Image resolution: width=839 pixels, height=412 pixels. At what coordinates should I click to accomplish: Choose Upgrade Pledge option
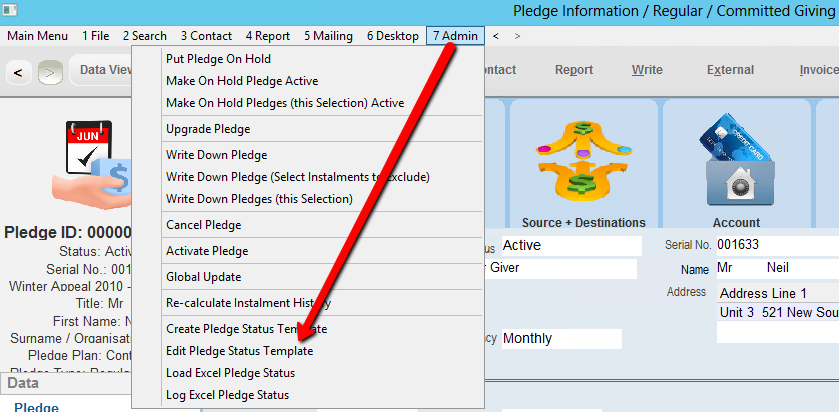point(208,129)
